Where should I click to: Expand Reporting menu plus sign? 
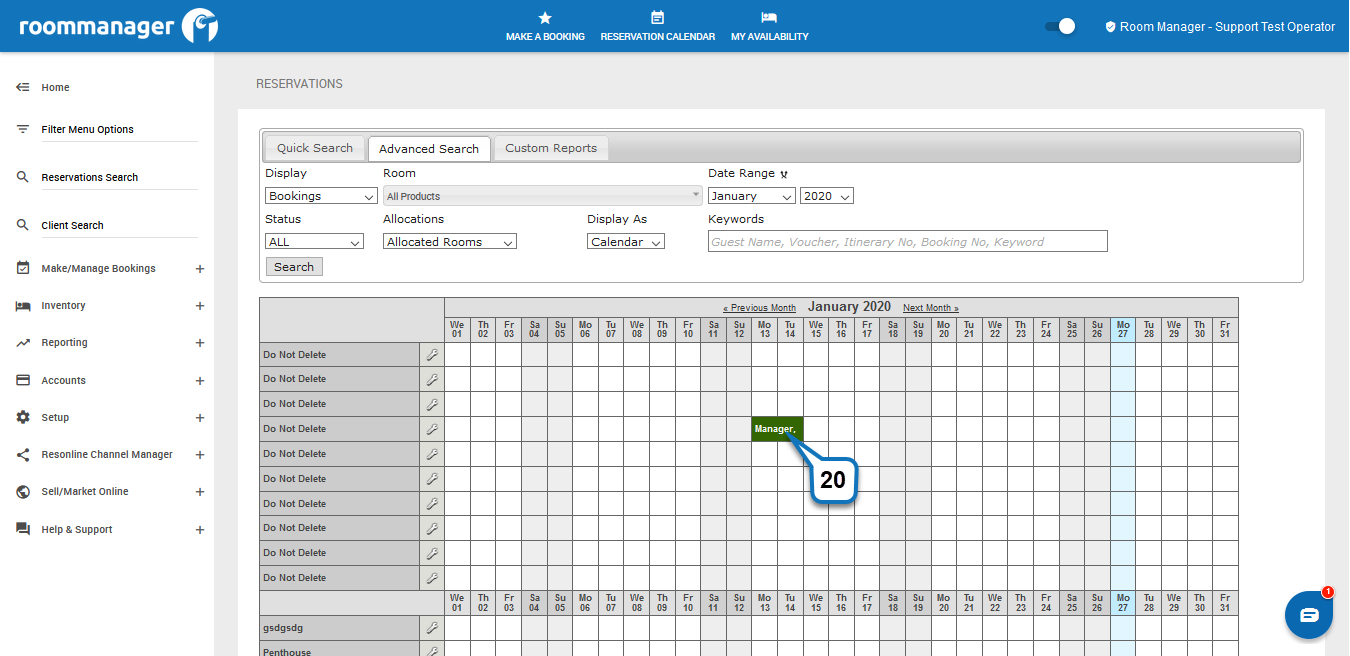200,343
